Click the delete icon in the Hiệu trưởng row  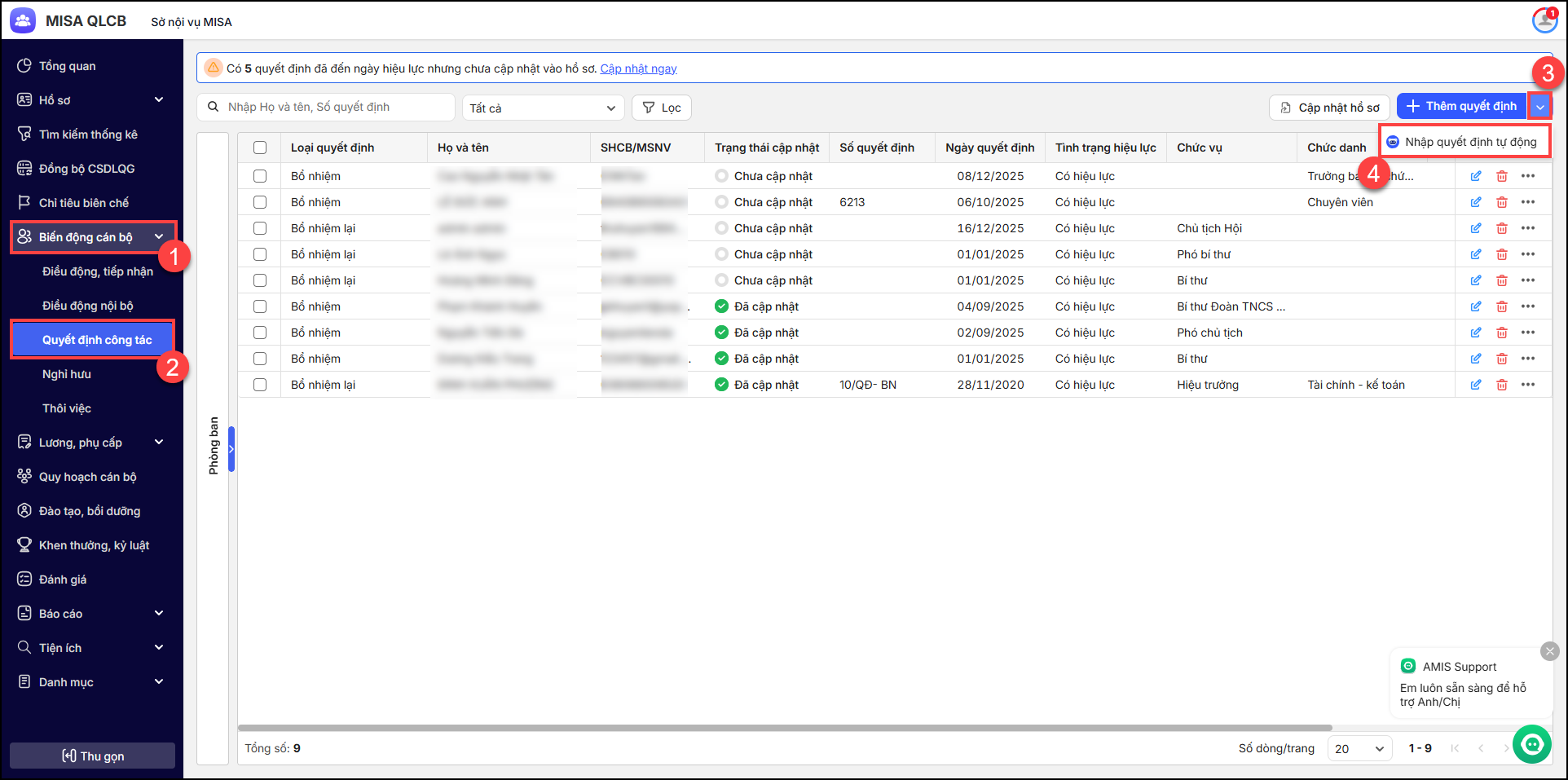1501,385
